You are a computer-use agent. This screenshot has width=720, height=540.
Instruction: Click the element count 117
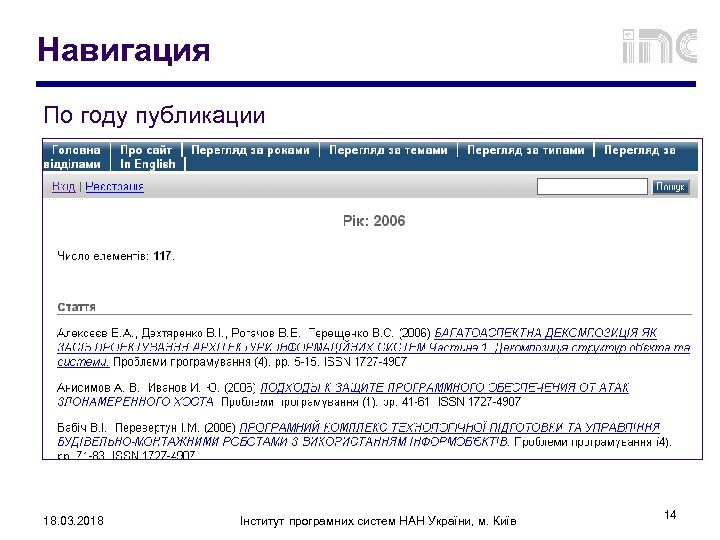[x=162, y=256]
